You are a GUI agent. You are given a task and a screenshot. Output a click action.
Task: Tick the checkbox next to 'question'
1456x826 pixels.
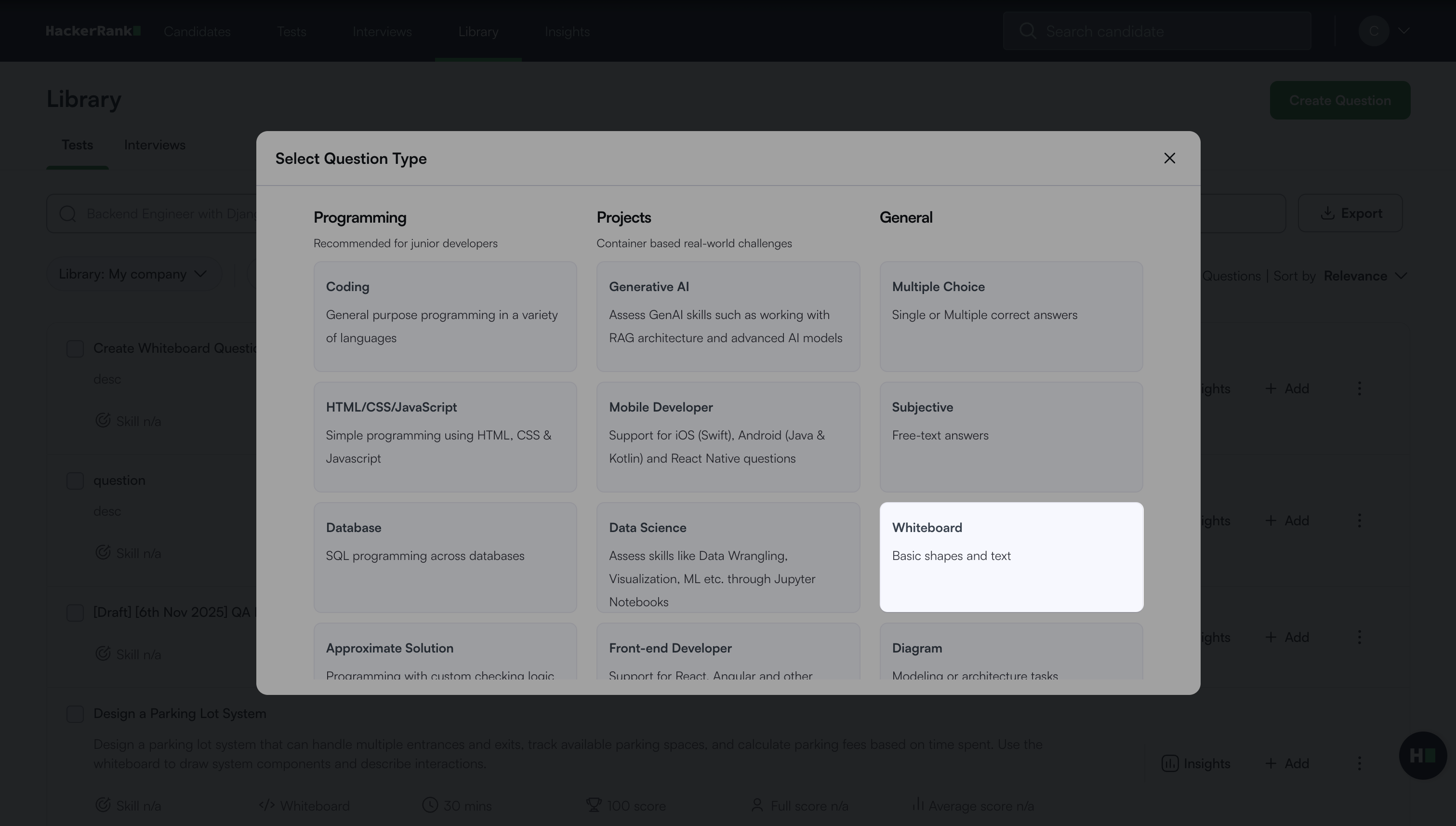tap(75, 481)
